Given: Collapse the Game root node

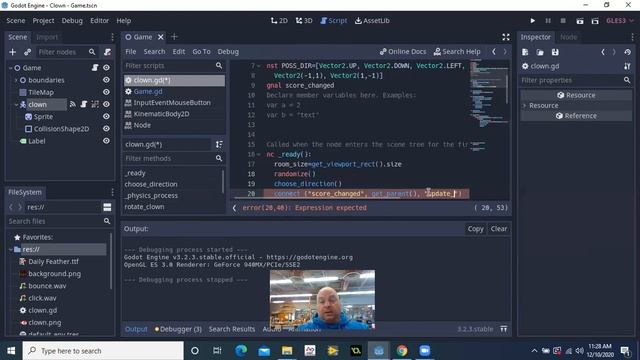Looking at the screenshot, I should (11, 68).
